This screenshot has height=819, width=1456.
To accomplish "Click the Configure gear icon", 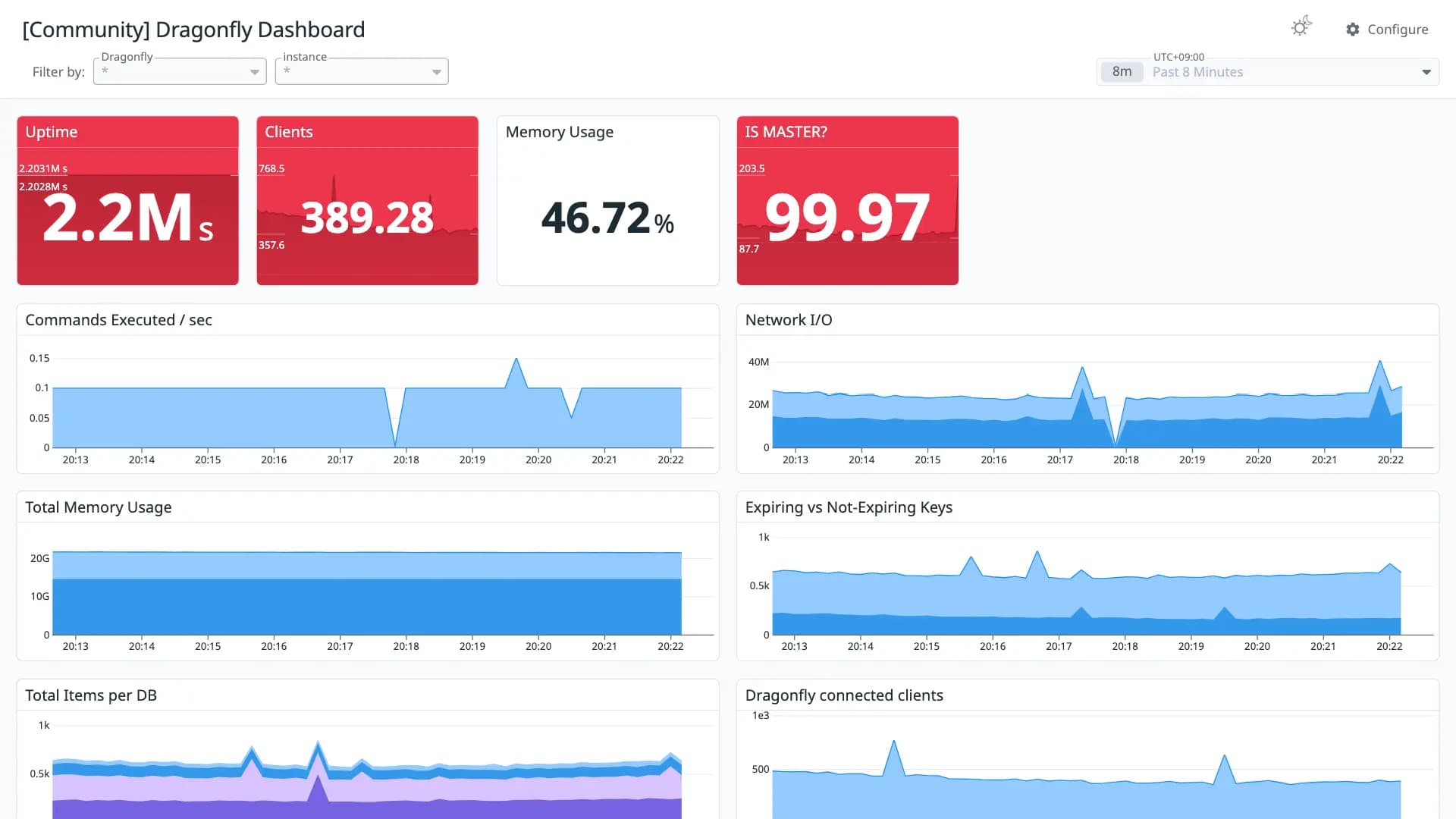I will (1353, 30).
